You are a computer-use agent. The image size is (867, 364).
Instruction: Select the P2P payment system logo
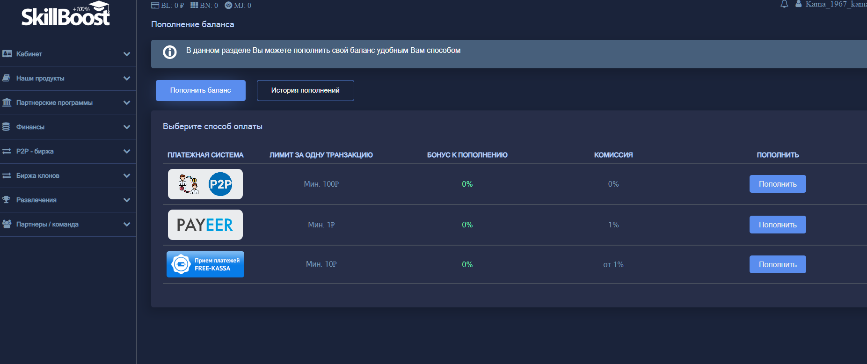tap(205, 184)
